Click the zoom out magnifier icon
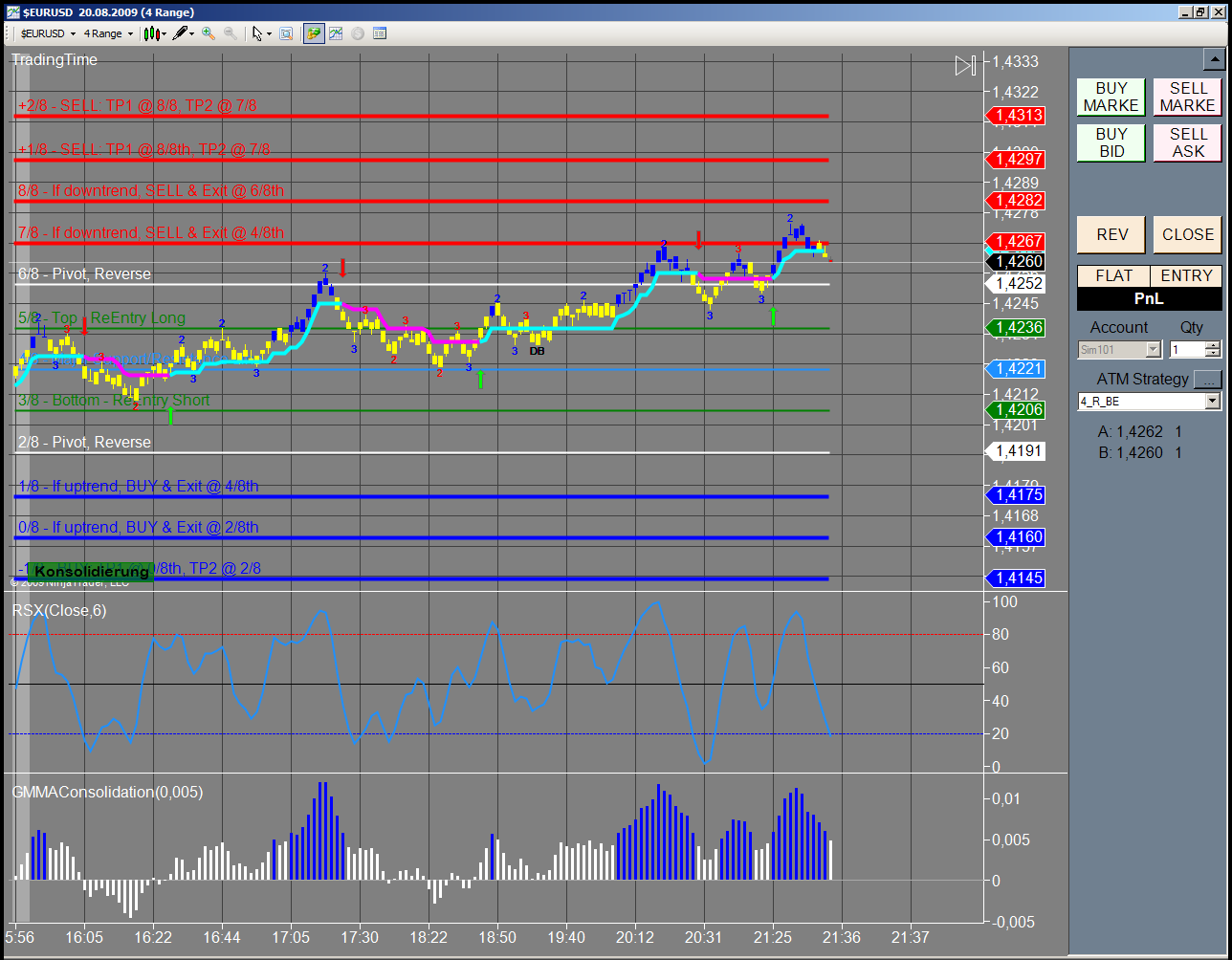1232x960 pixels. click(x=231, y=33)
